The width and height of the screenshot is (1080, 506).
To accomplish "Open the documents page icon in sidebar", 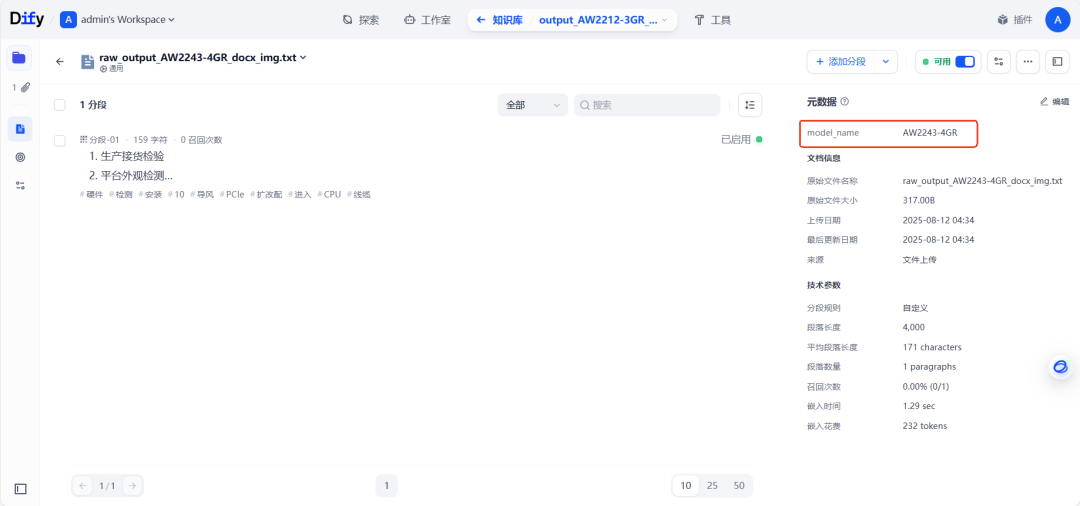I will coord(20,129).
